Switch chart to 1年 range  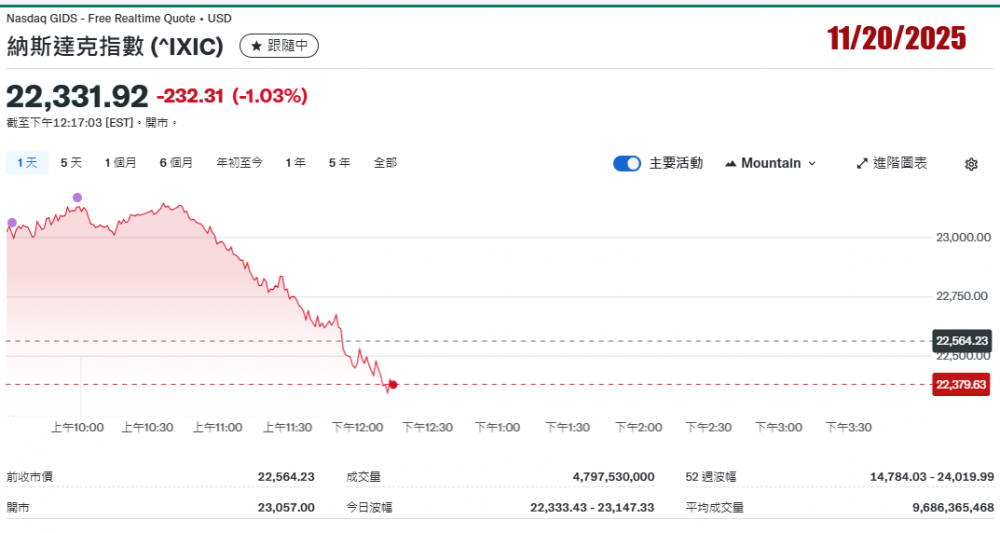tap(295, 162)
